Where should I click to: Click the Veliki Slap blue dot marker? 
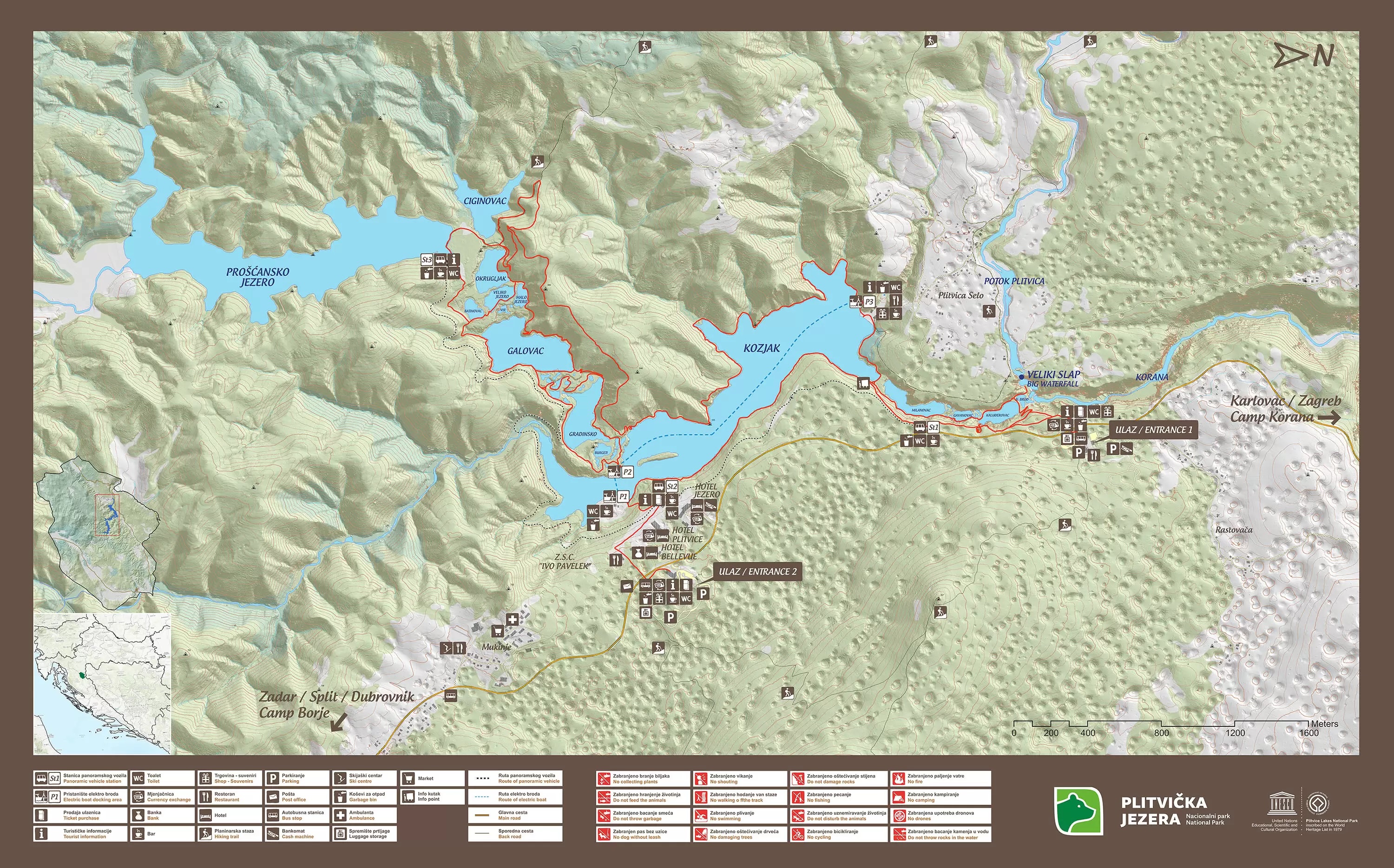(1021, 377)
